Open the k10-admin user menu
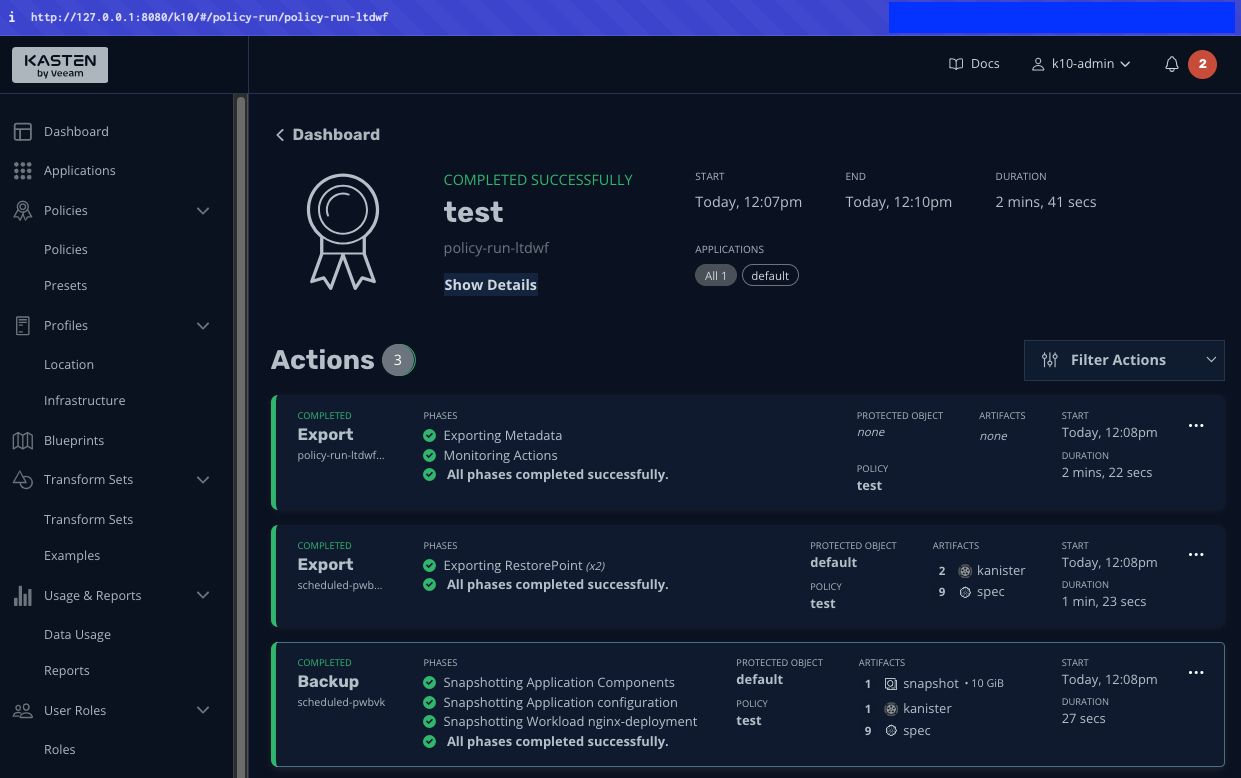 point(1081,64)
